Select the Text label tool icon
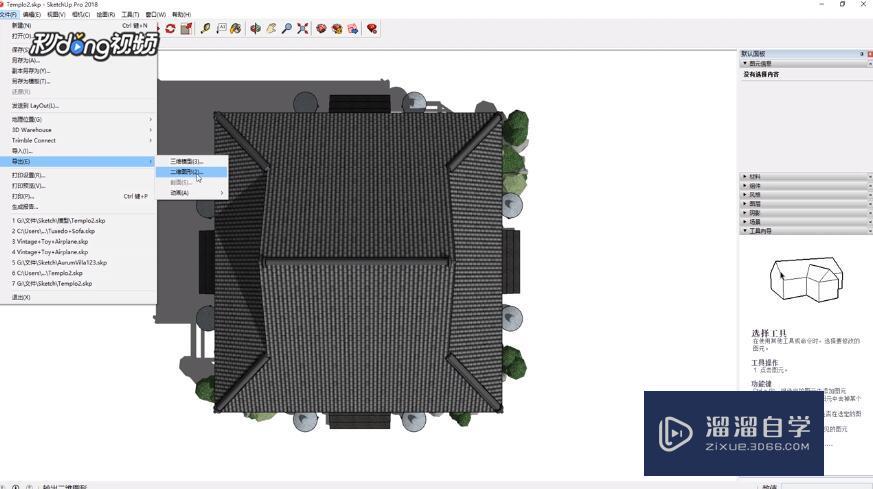This screenshot has height=489, width=873. [221, 28]
